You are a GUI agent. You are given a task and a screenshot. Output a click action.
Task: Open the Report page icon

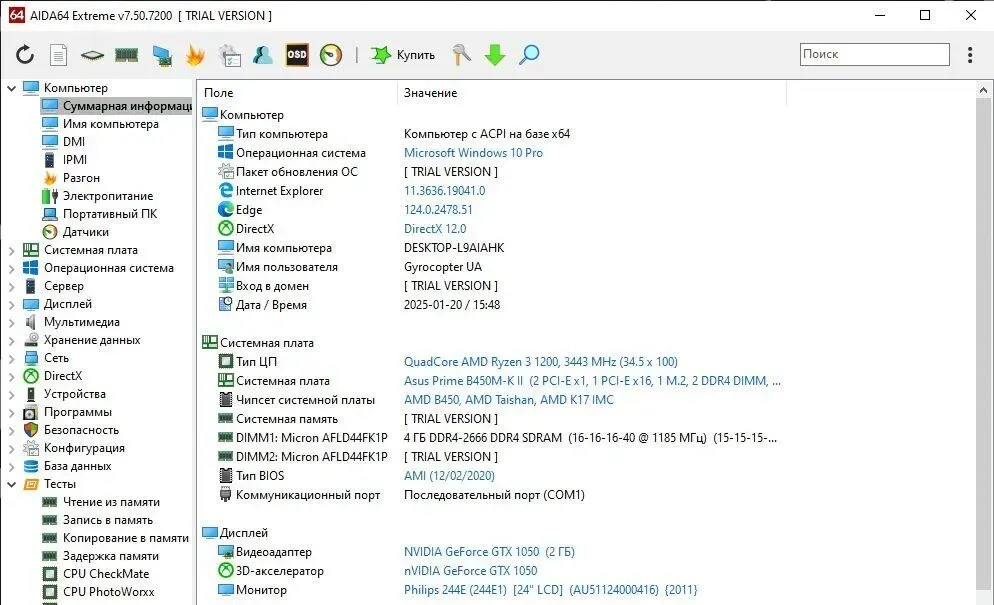(x=59, y=55)
